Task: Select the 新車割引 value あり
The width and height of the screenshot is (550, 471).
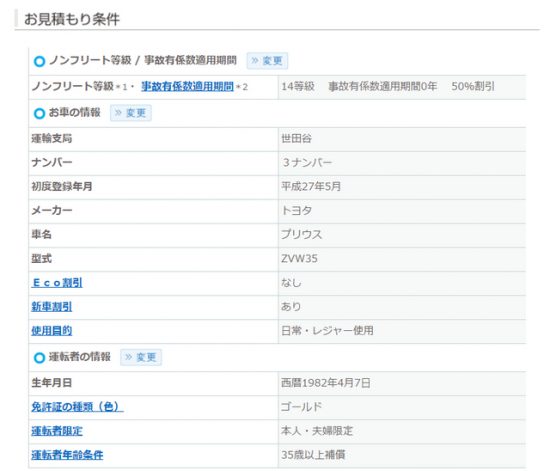Action: 291,307
